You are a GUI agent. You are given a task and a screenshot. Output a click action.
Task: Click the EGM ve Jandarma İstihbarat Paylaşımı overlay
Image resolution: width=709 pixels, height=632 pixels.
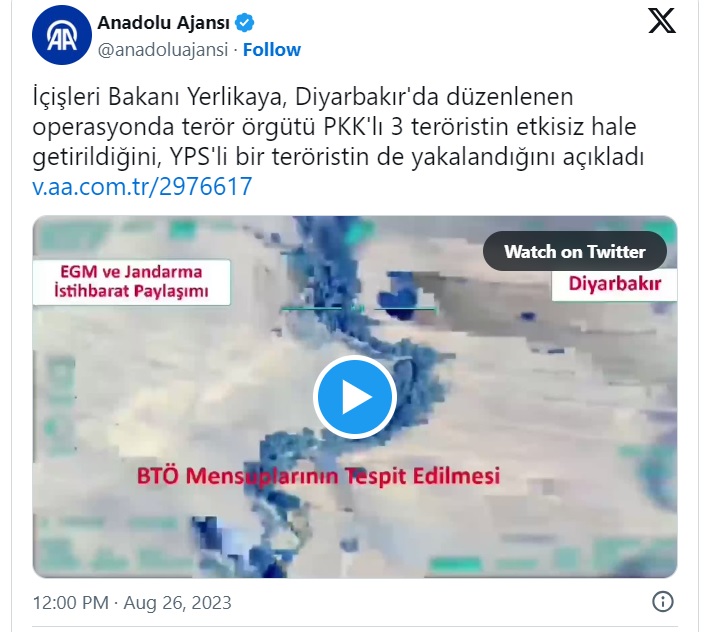click(x=131, y=282)
